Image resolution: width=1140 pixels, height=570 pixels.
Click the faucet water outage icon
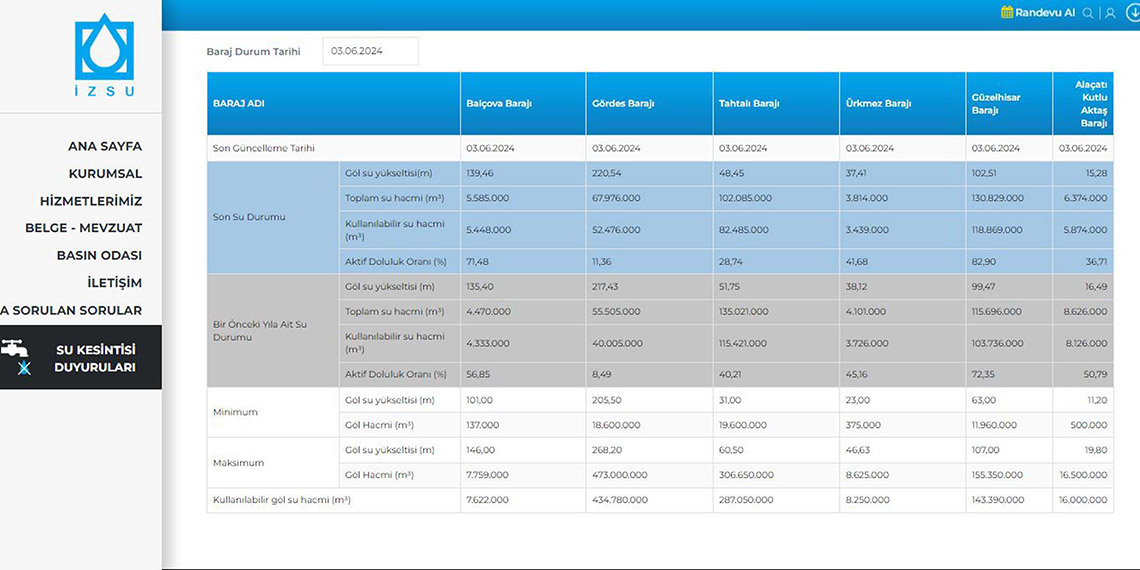(x=15, y=349)
